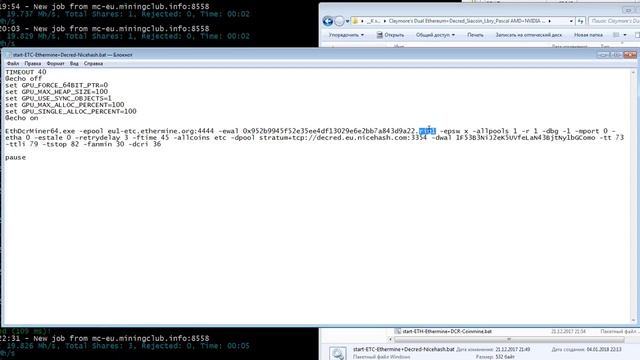This screenshot has height=360, width=640.
Task: Click the Notepad title bar text
Action: pyautogui.click(x=73, y=55)
